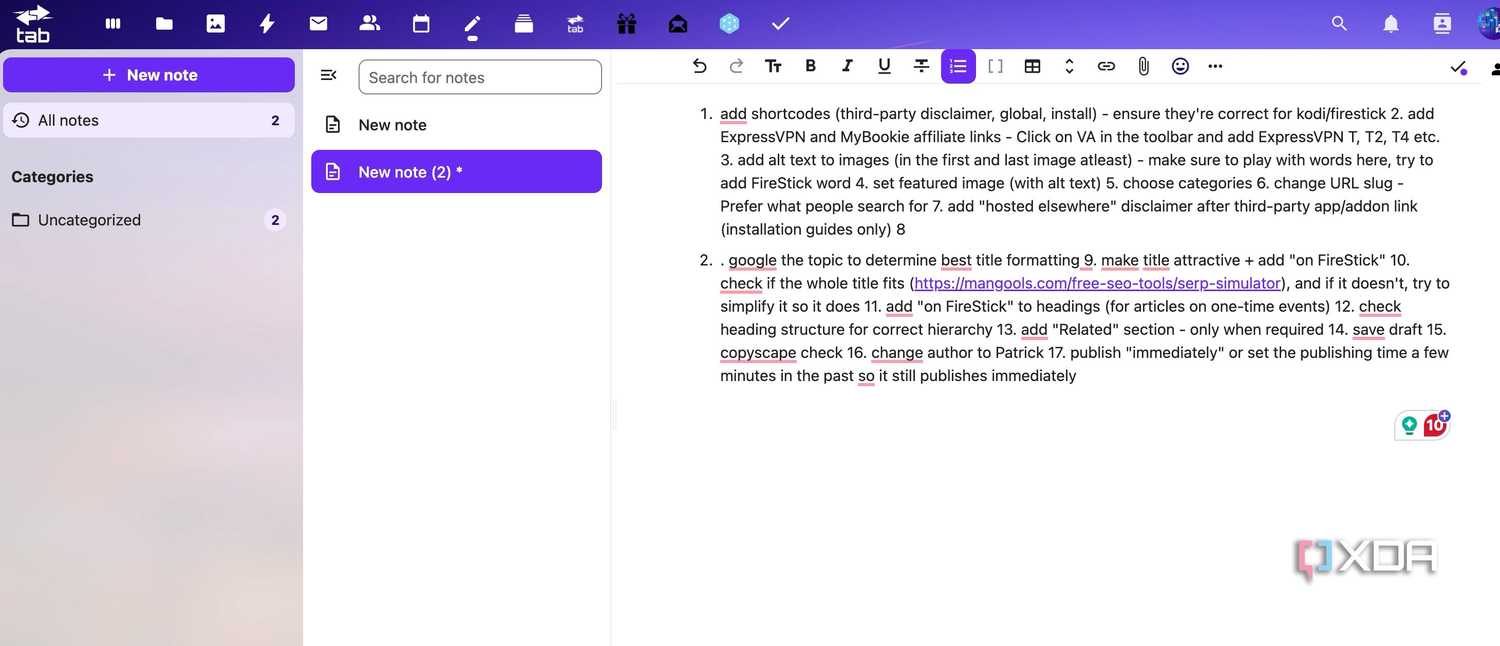Open the Contacts app
The width and height of the screenshot is (1500, 646).
pyautogui.click(x=370, y=23)
